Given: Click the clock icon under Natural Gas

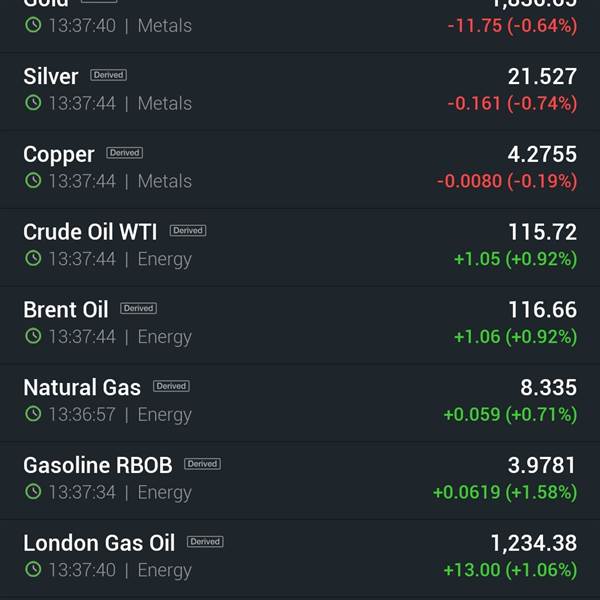Looking at the screenshot, I should point(33,414).
